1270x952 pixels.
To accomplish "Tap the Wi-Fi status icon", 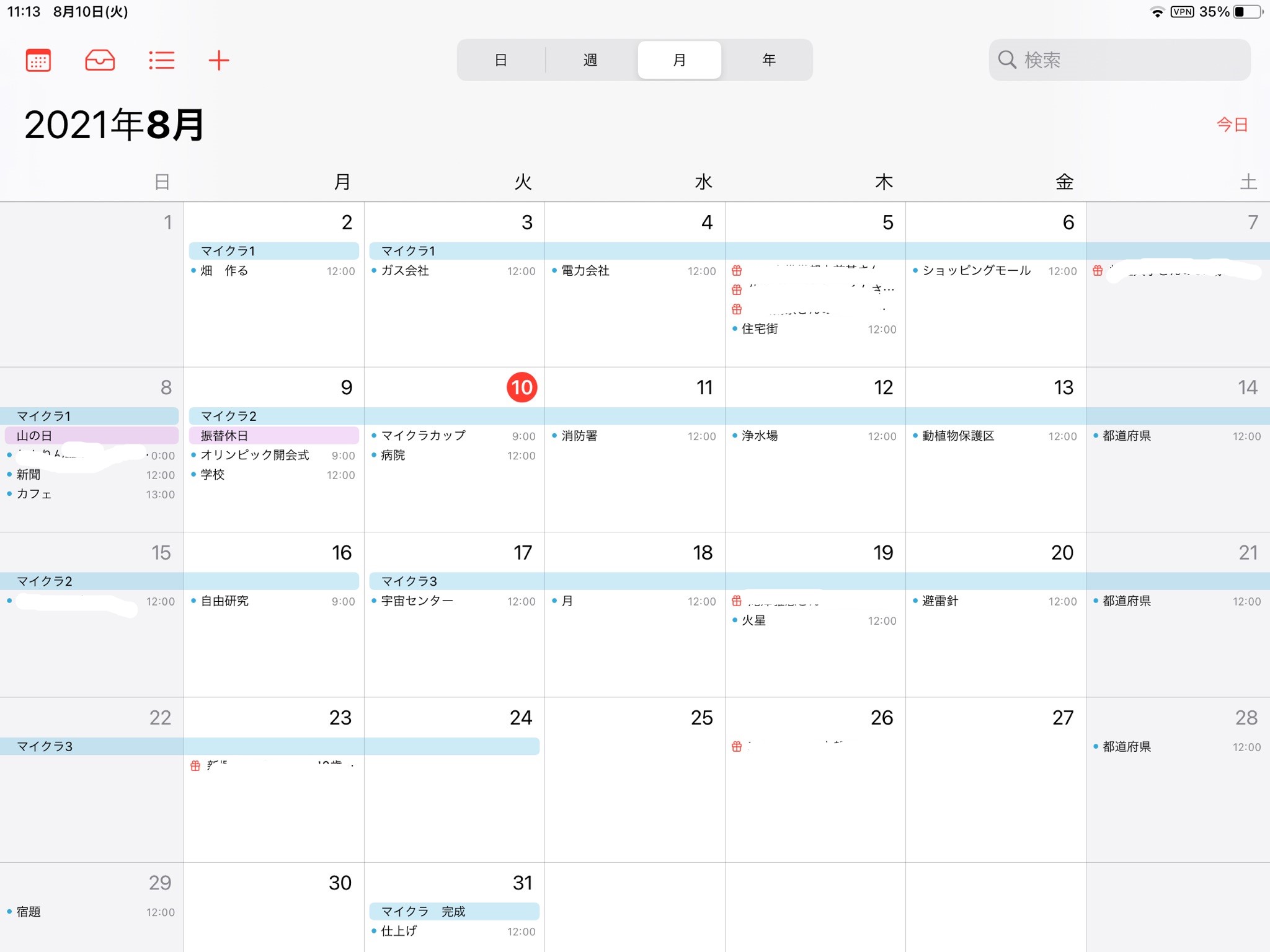I will click(x=1157, y=12).
